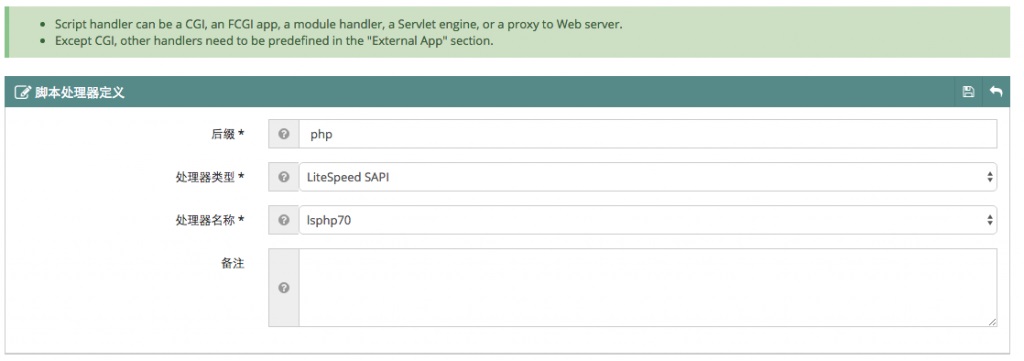Click the 处理器名称 * label
Screen dimensions: 1024x361
(x=210, y=220)
